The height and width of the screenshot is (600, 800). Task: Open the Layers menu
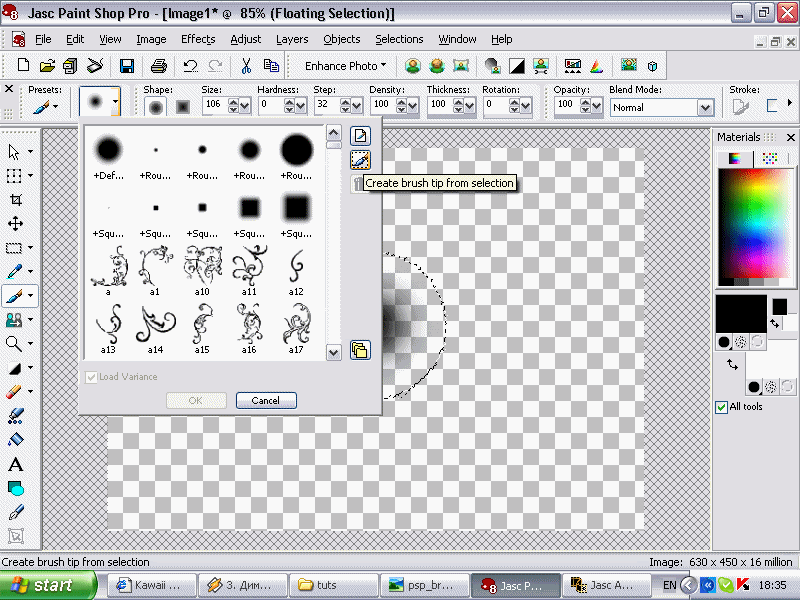pos(292,39)
